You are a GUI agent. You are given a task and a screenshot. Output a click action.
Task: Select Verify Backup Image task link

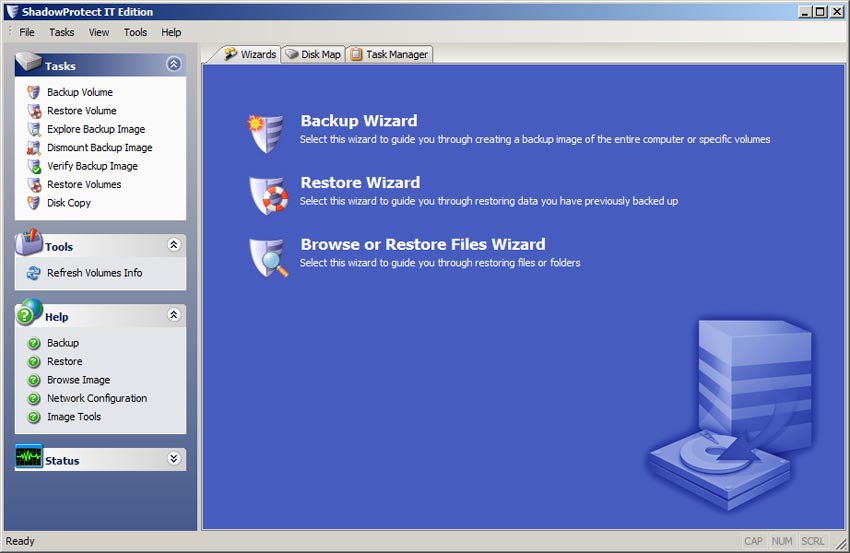(x=92, y=166)
